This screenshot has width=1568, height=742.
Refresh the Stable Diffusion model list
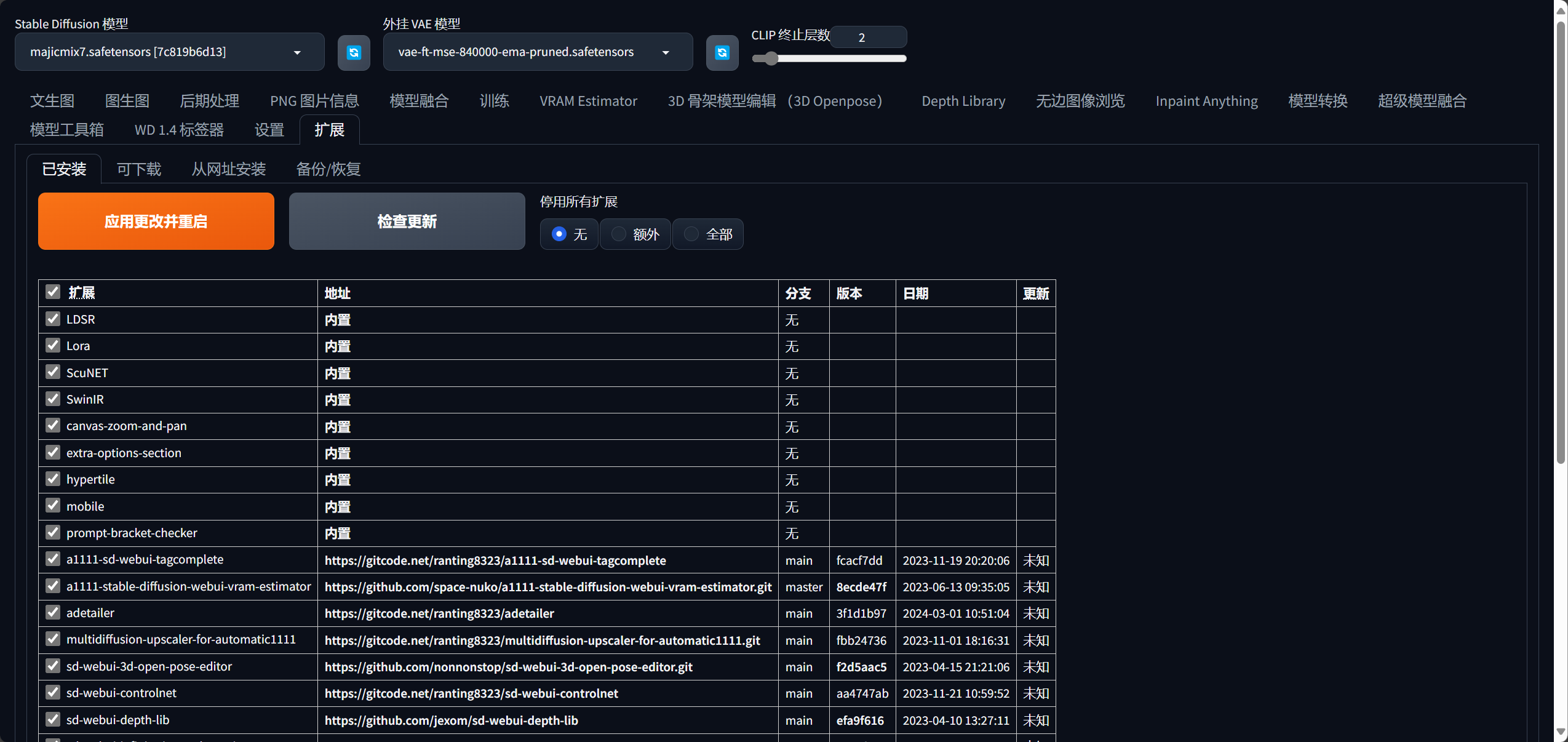(354, 53)
